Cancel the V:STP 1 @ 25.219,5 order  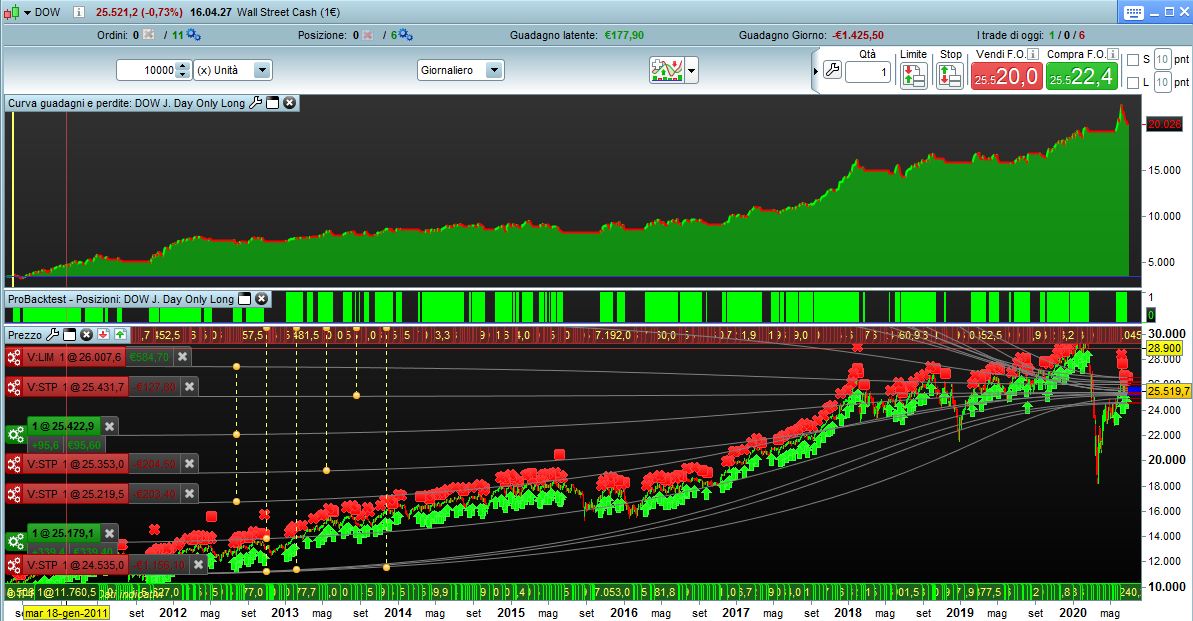click(190, 494)
